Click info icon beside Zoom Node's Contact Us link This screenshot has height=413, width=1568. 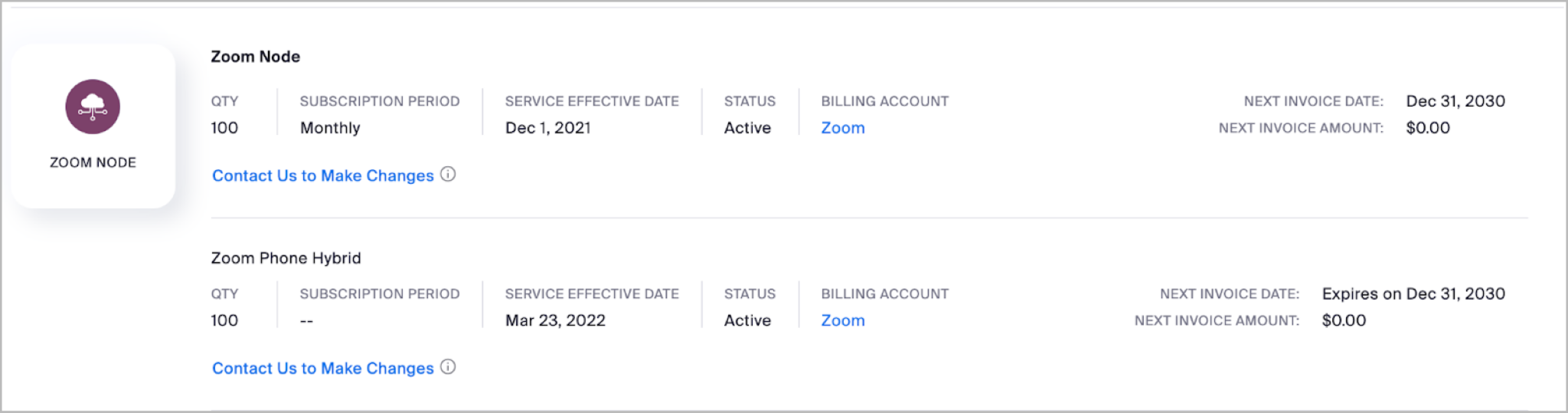click(x=449, y=174)
